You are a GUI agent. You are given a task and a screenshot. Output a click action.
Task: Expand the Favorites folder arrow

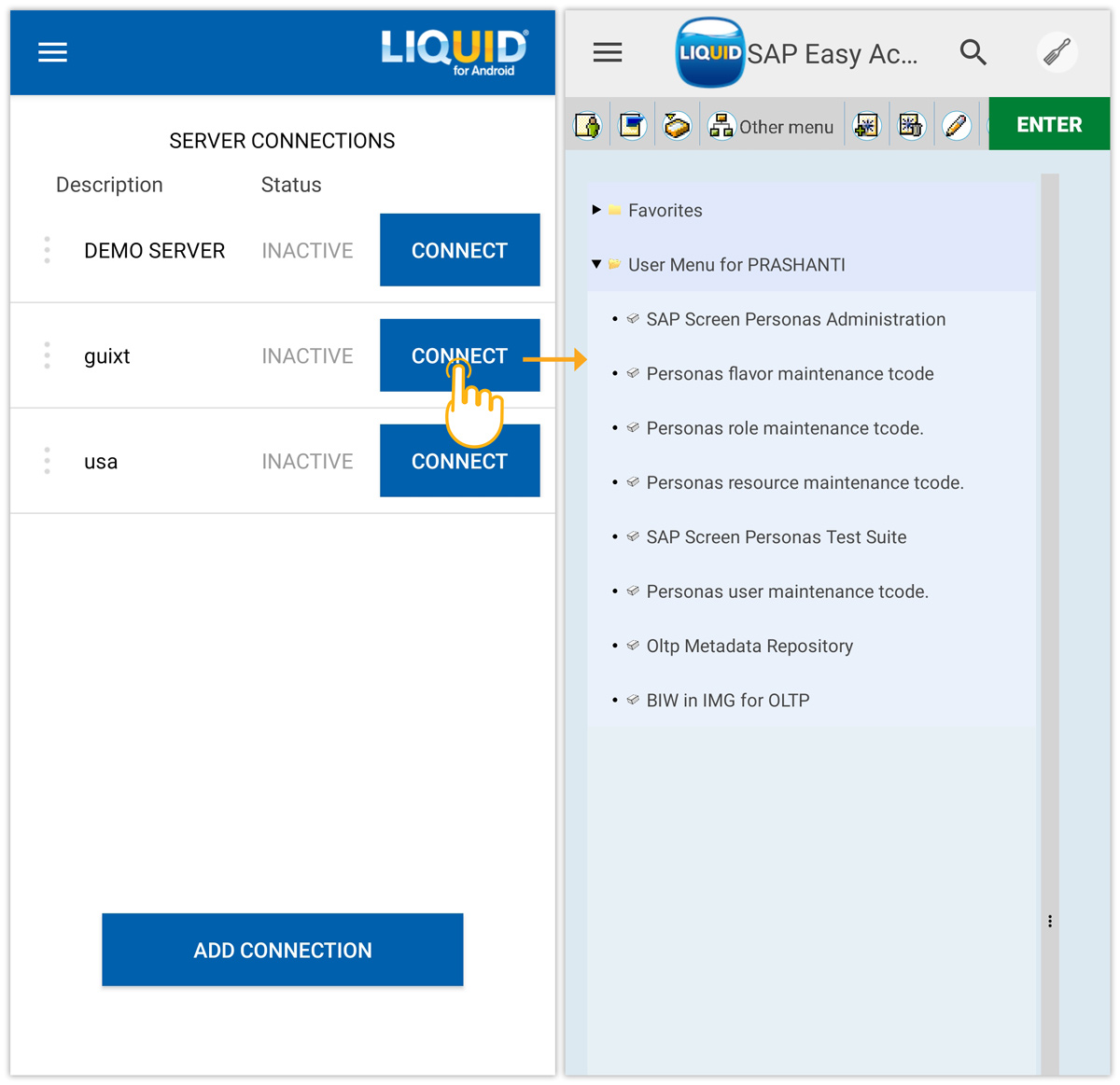596,210
